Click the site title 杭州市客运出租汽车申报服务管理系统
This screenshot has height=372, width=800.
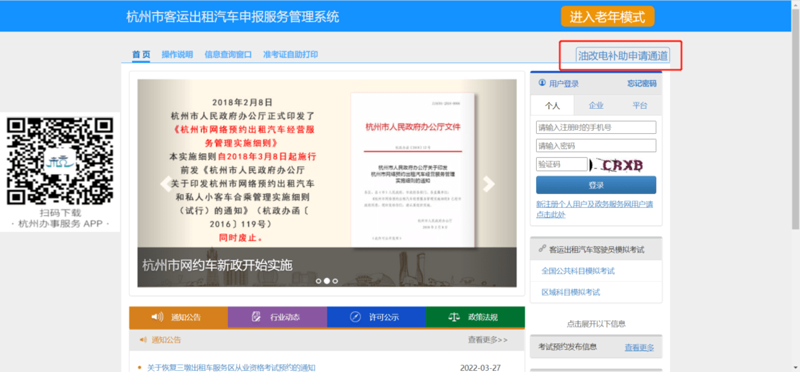coord(233,16)
